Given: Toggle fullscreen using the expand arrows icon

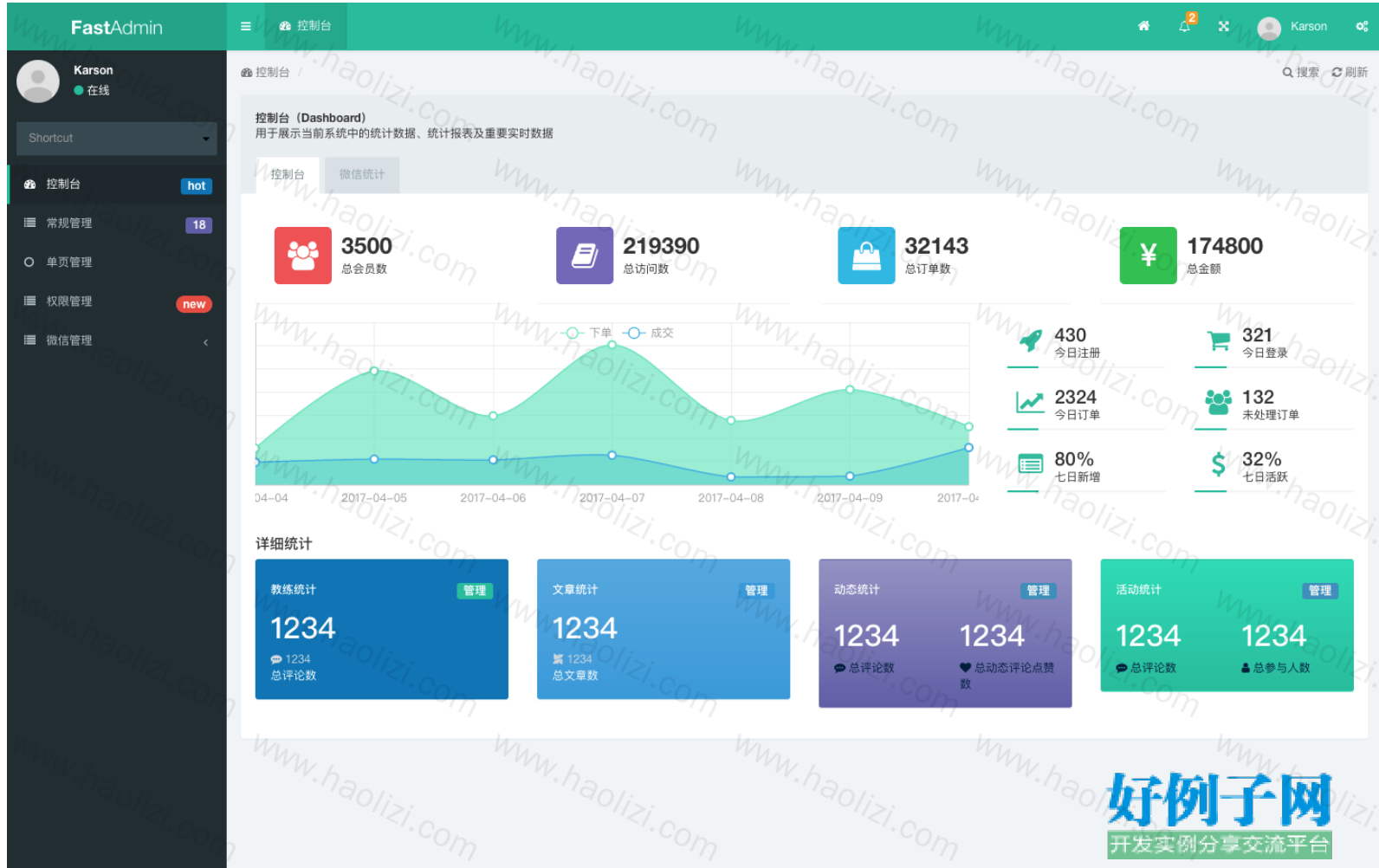Looking at the screenshot, I should (x=1224, y=26).
